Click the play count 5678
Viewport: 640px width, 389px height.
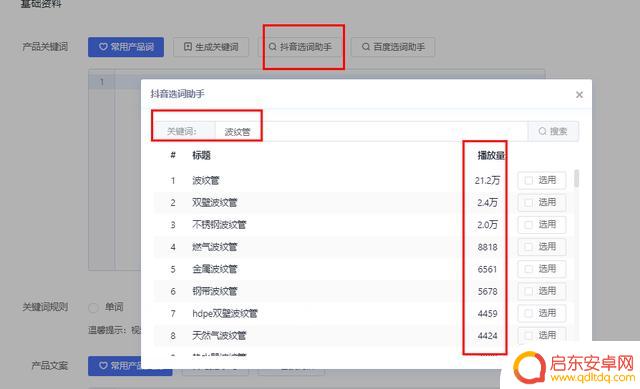tap(487, 291)
